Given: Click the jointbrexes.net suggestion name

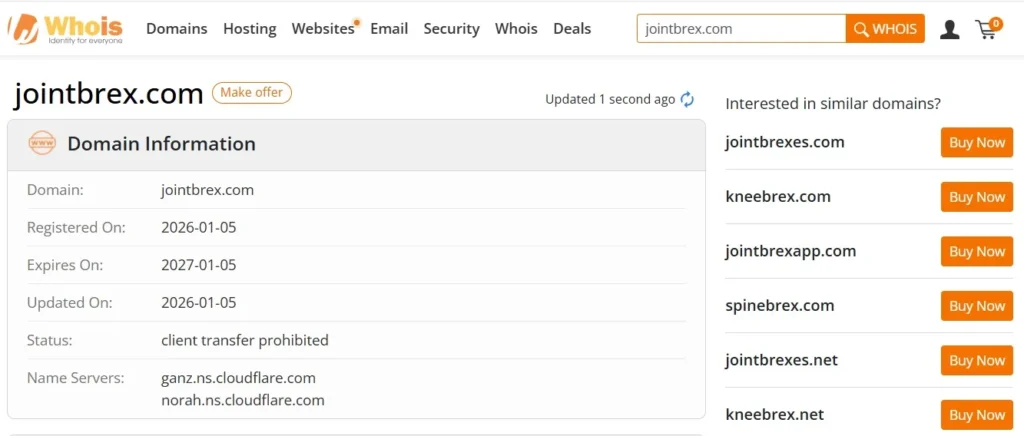Looking at the screenshot, I should coord(782,360).
